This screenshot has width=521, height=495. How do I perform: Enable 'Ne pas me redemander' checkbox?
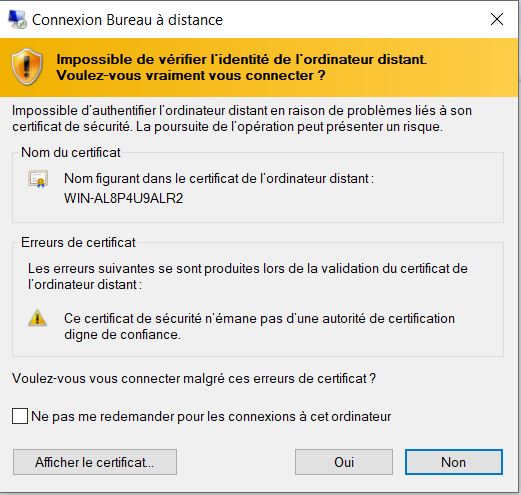[x=20, y=416]
